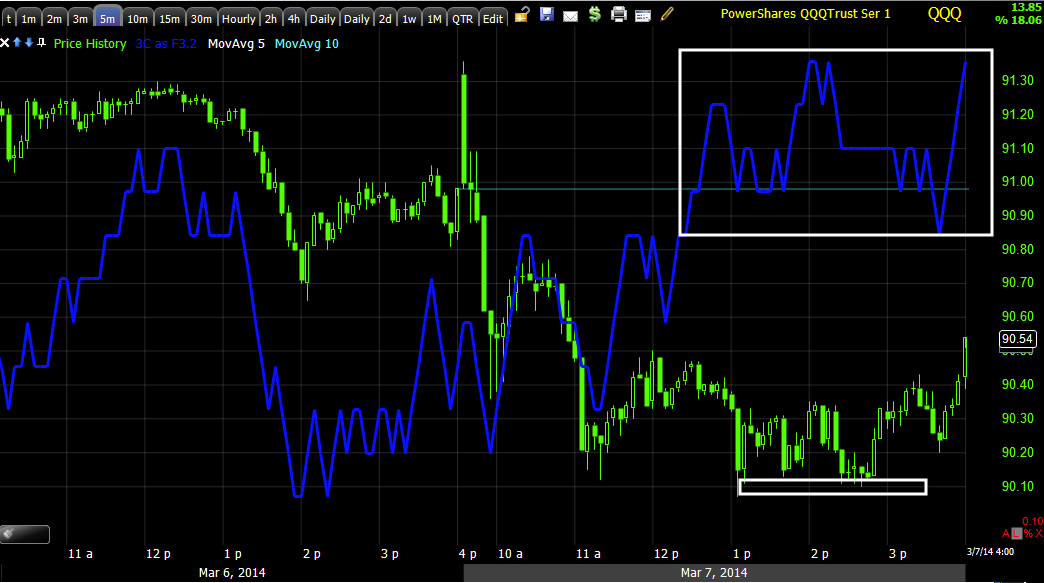Toggle the % percent scale control
This screenshot has width=1044, height=583.
click(x=1028, y=533)
